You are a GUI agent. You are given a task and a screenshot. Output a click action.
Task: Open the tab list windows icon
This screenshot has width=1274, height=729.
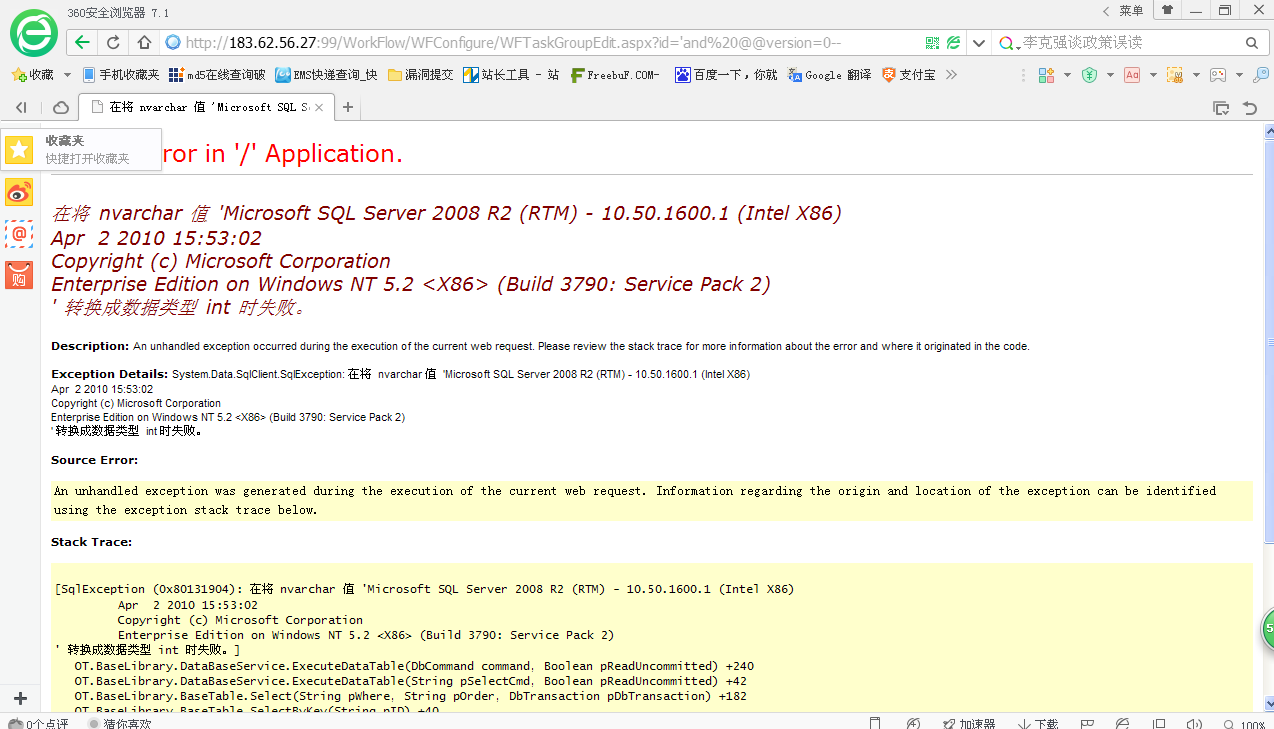(1220, 107)
